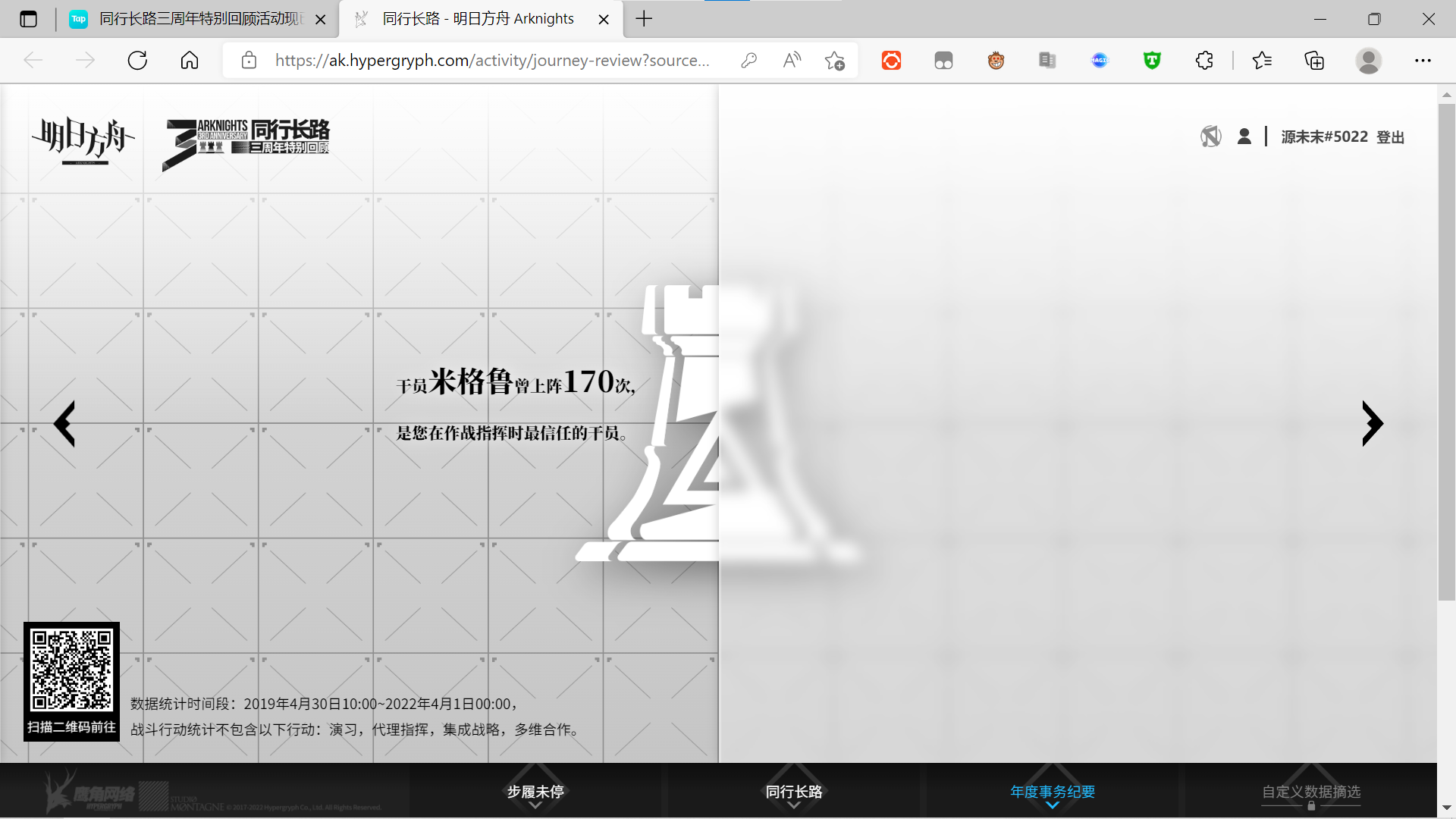
Task: Open the Collections panel
Action: tap(1314, 61)
